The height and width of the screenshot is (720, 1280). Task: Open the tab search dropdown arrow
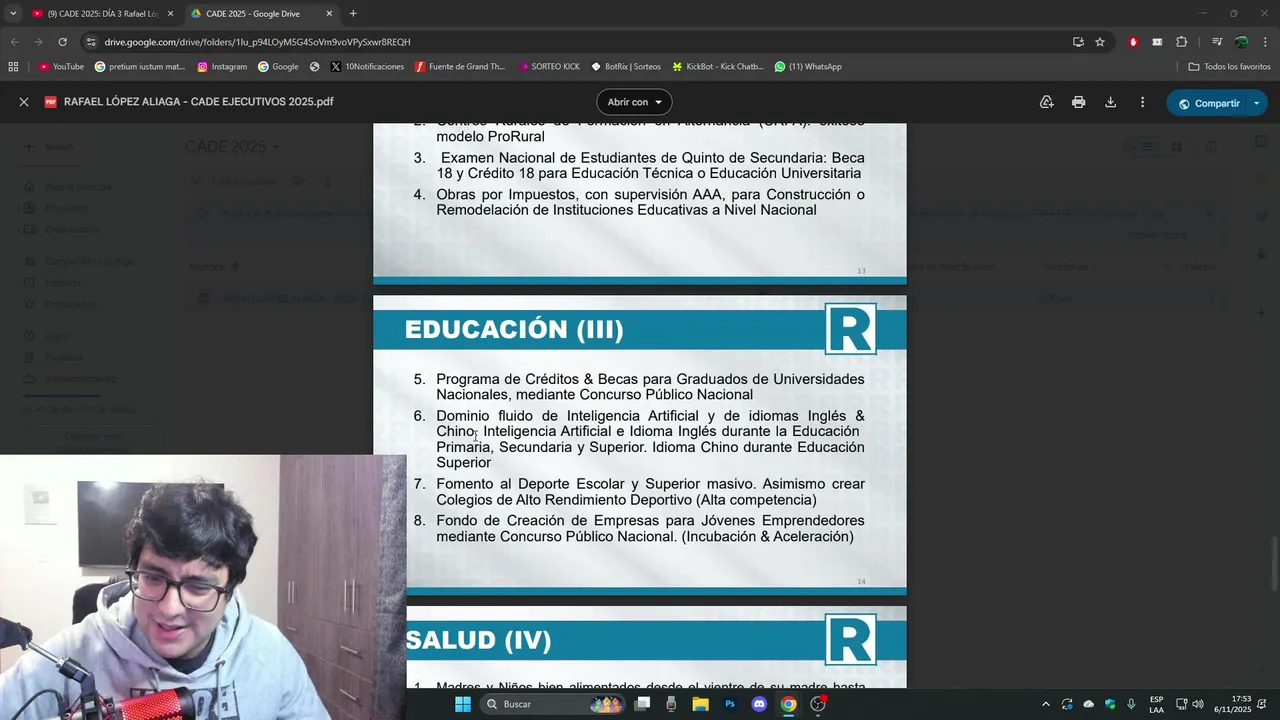(13, 13)
